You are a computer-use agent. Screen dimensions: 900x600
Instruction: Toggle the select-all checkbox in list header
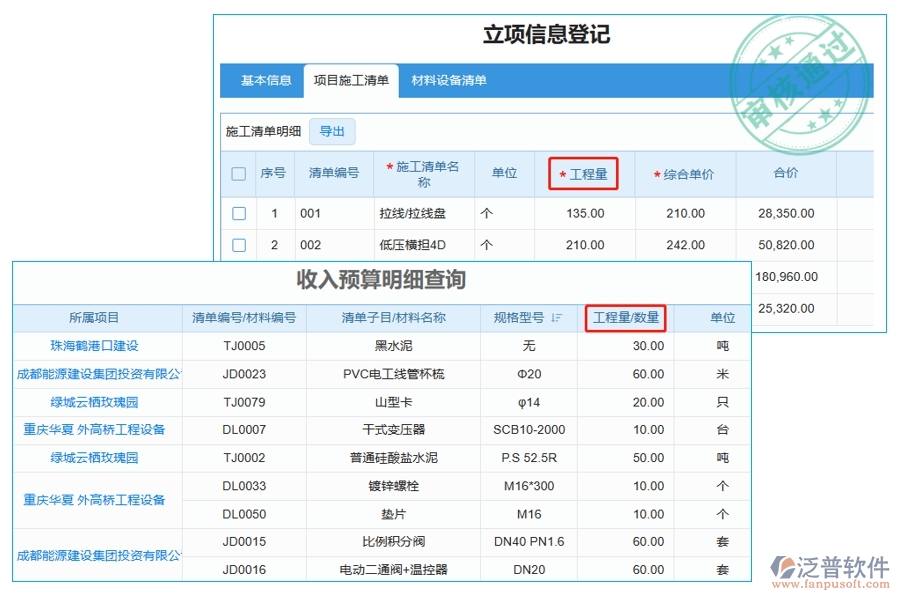click(238, 173)
